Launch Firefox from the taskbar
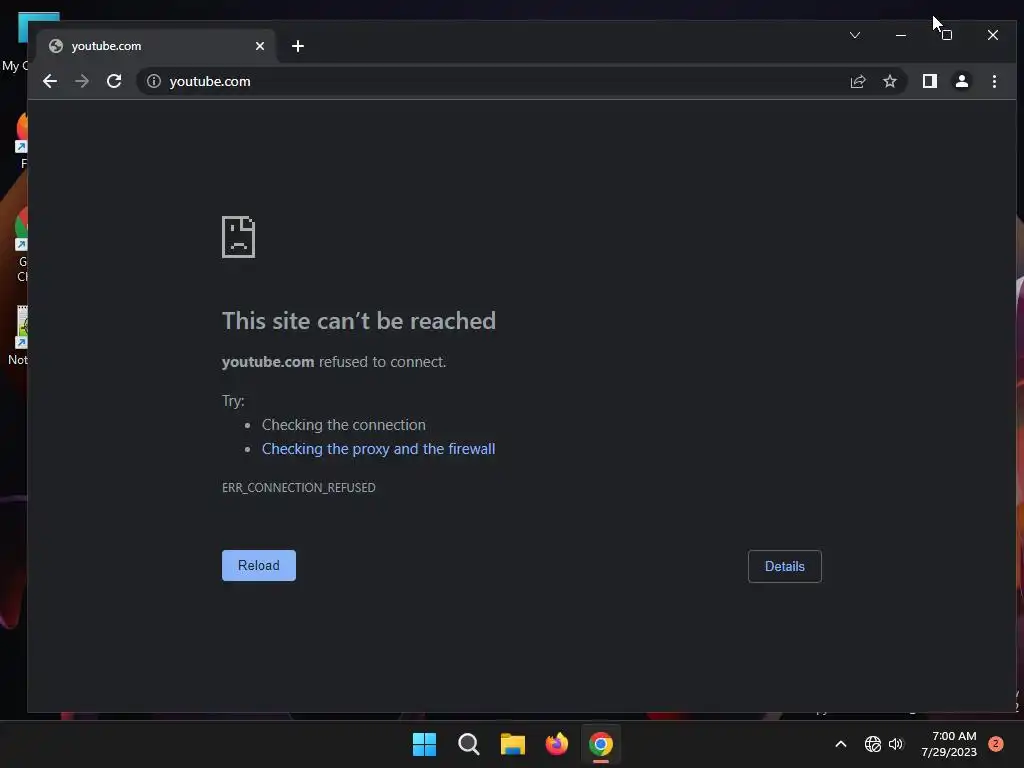Viewport: 1024px width, 768px height. 556,744
